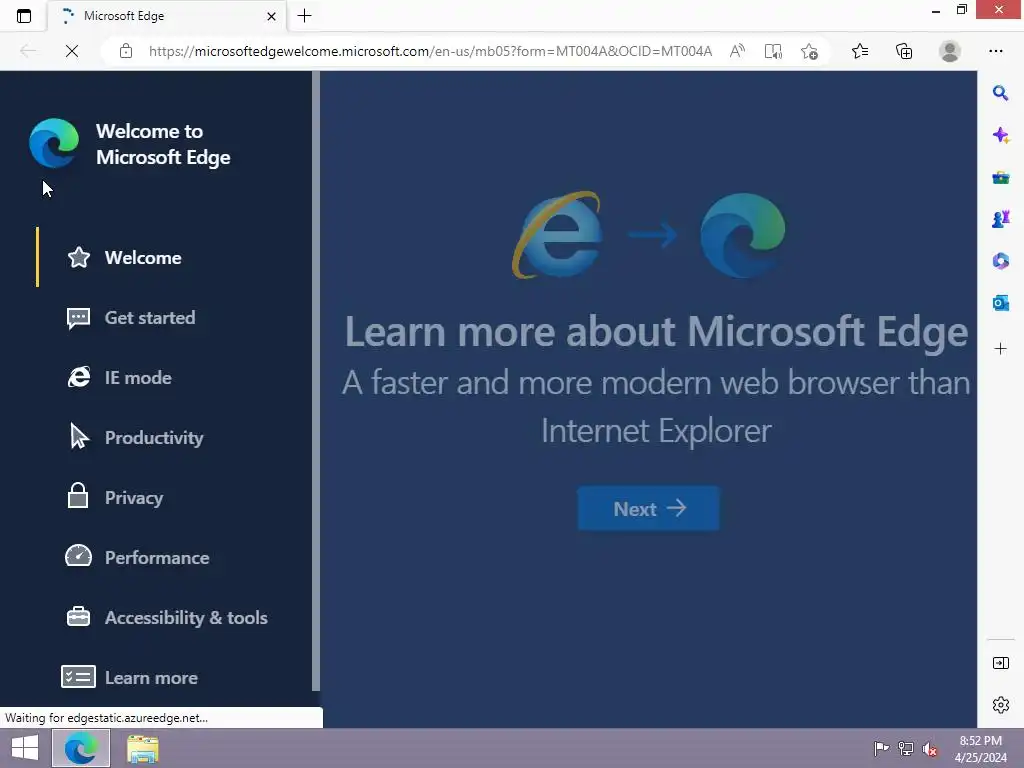1024x768 pixels.
Task: Open the Windows Start menu
Action: point(25,748)
